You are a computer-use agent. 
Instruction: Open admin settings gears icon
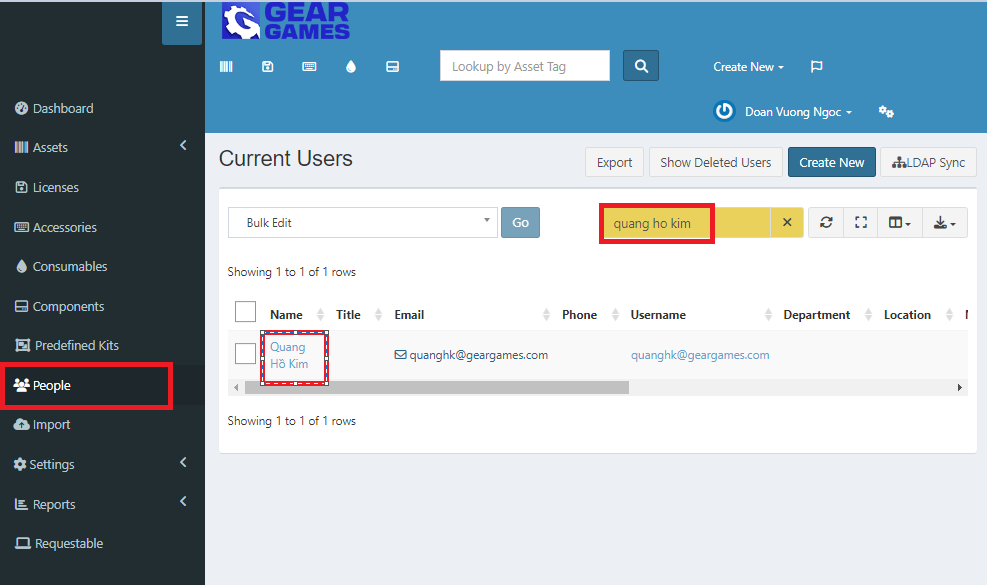pos(885,112)
